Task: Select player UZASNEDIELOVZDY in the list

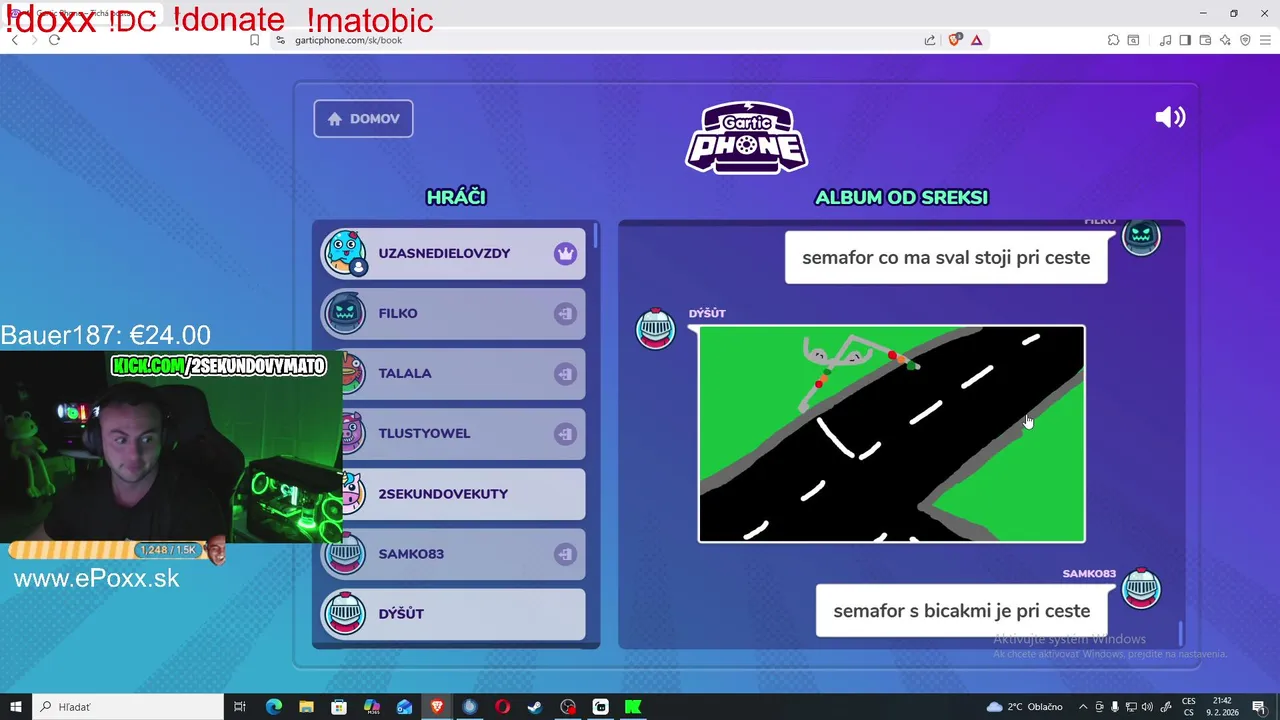Action: pos(453,253)
